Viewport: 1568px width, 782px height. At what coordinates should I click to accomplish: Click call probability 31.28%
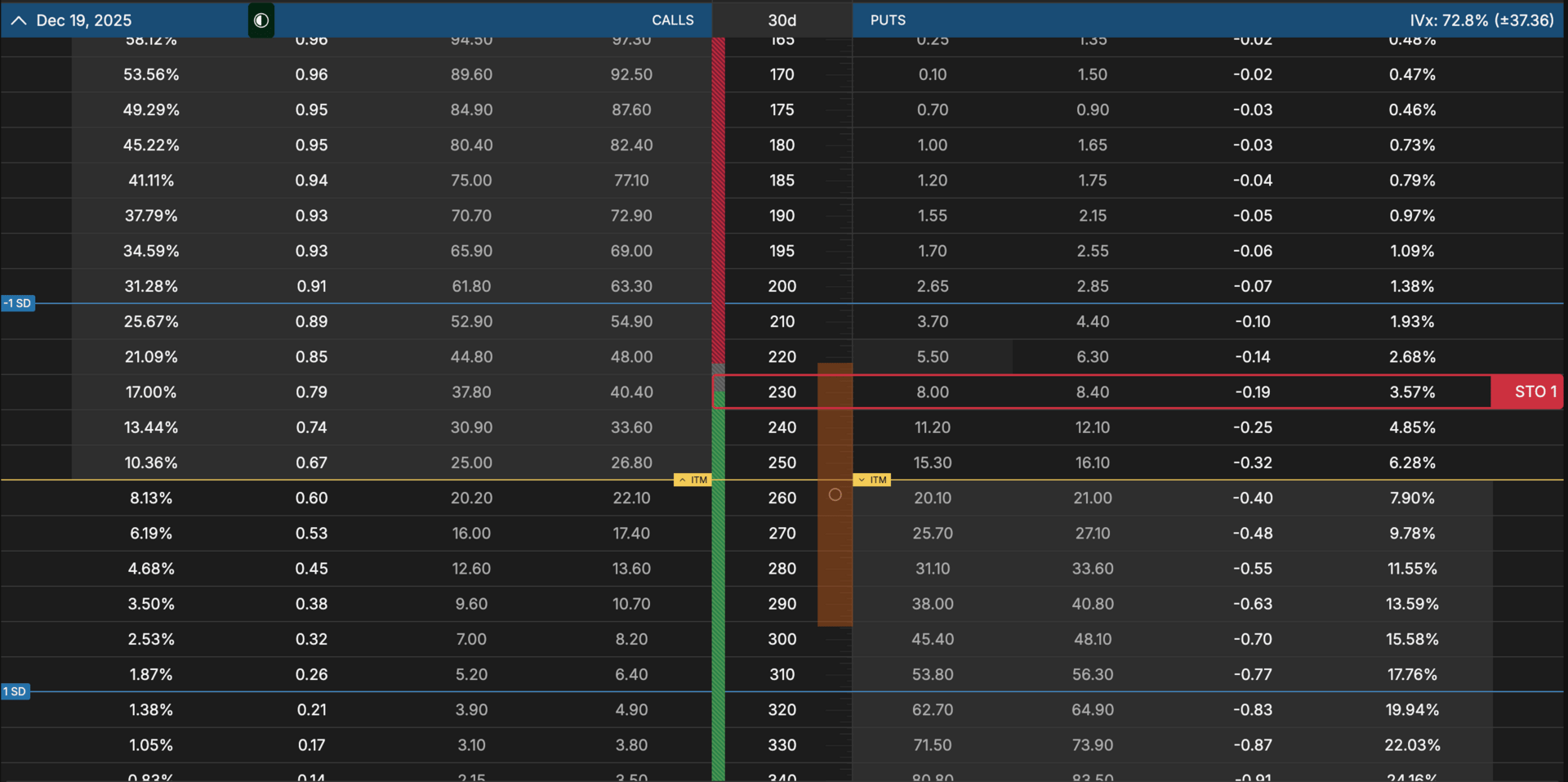coord(151,286)
